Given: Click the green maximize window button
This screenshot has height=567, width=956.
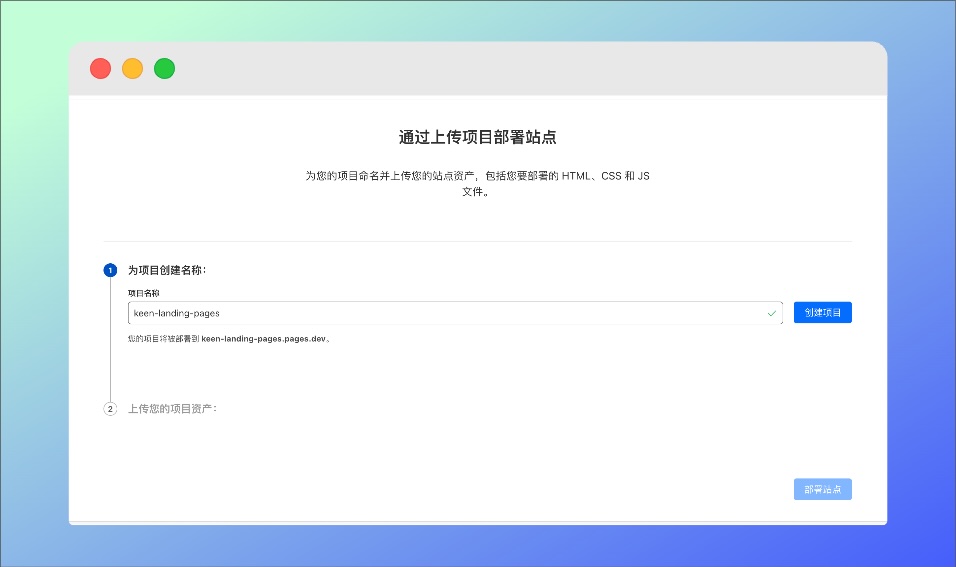Looking at the screenshot, I should click(164, 69).
